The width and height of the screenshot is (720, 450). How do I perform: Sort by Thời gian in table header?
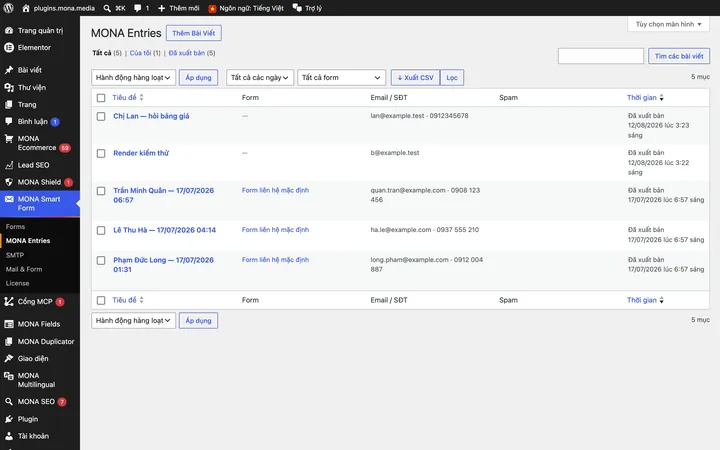pyautogui.click(x=645, y=97)
